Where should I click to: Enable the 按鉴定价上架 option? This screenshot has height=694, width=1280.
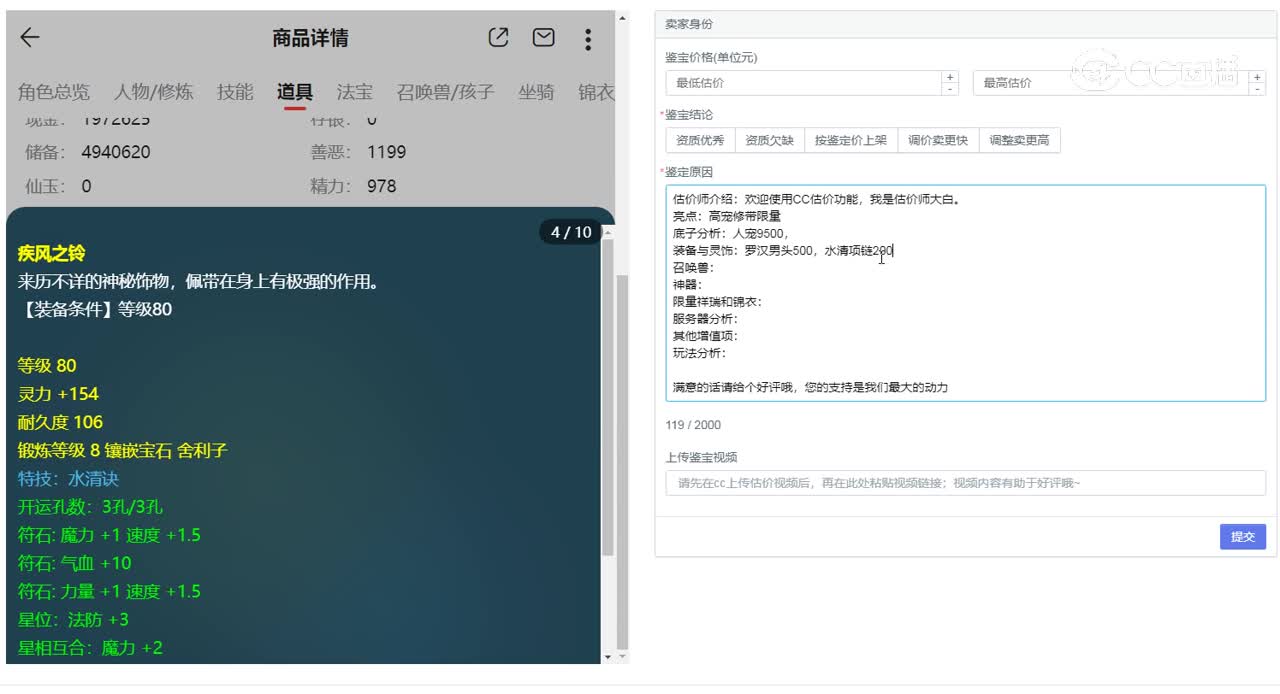(x=850, y=140)
